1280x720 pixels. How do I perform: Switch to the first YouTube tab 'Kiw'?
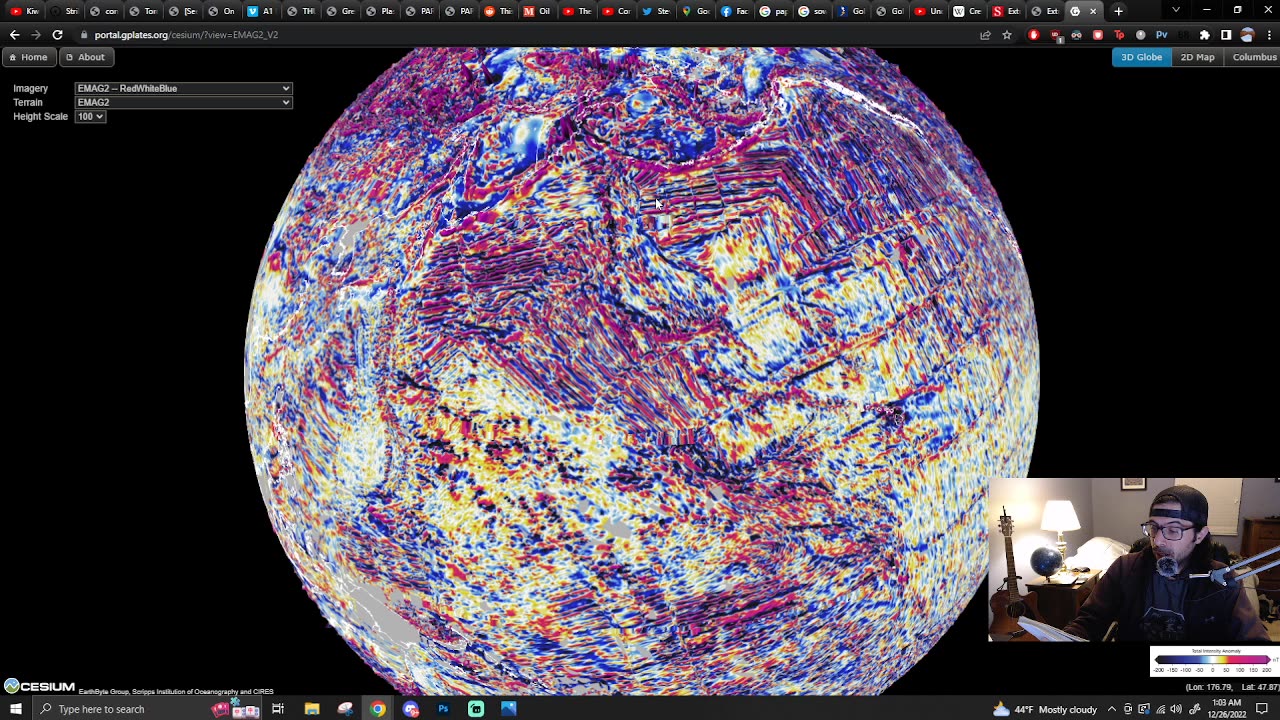(x=25, y=11)
